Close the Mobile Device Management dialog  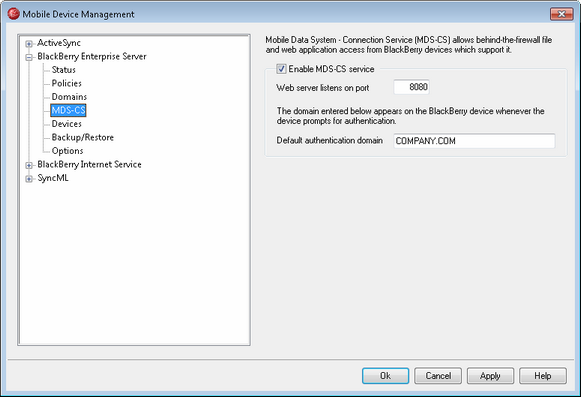click(x=561, y=14)
